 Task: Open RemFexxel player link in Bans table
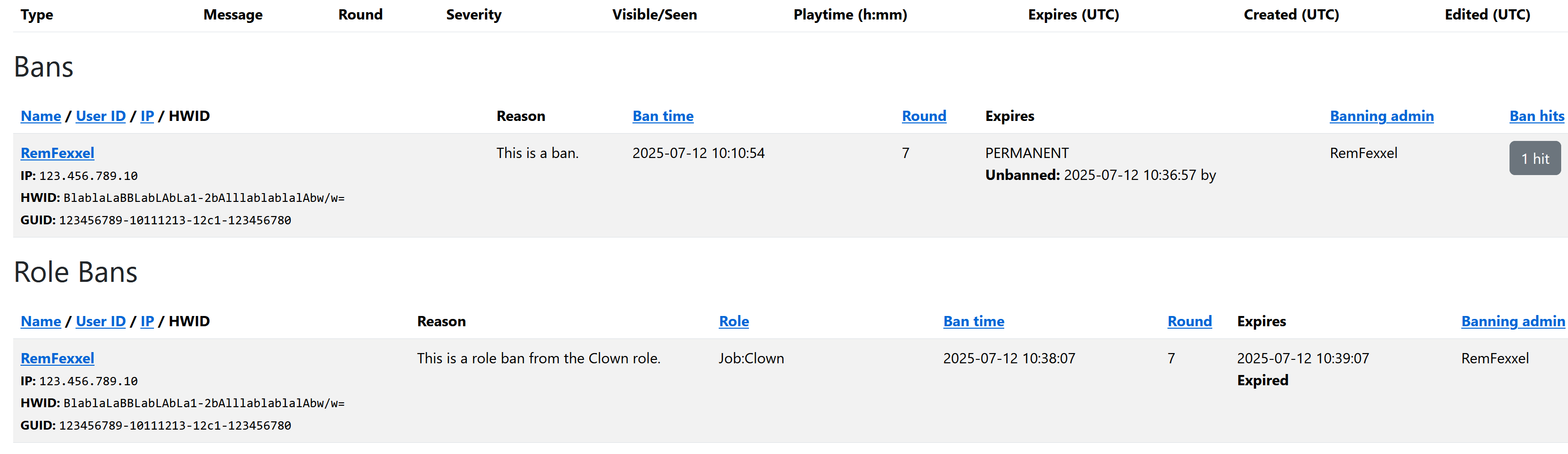(x=57, y=153)
